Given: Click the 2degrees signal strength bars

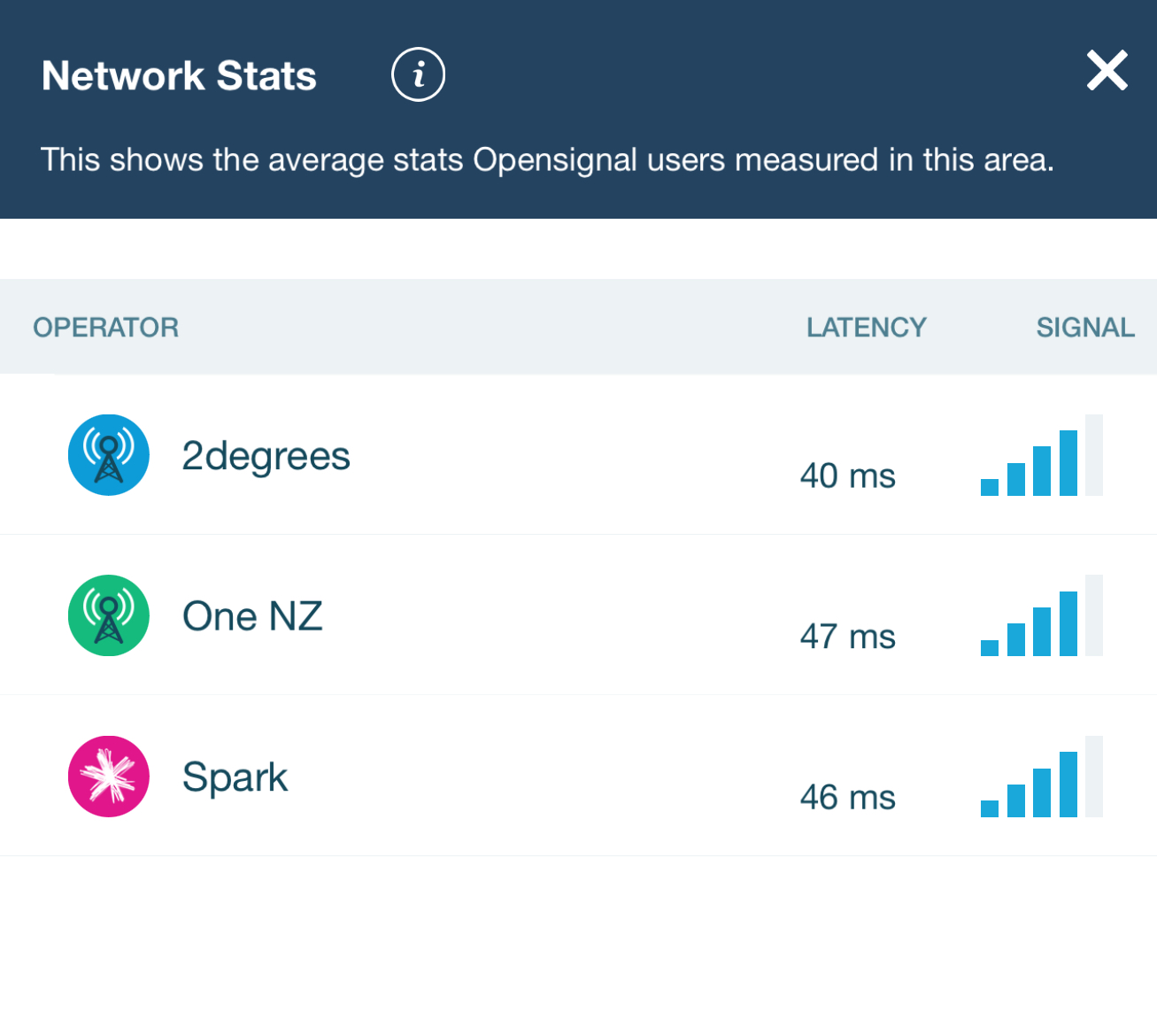Looking at the screenshot, I should tap(1041, 456).
